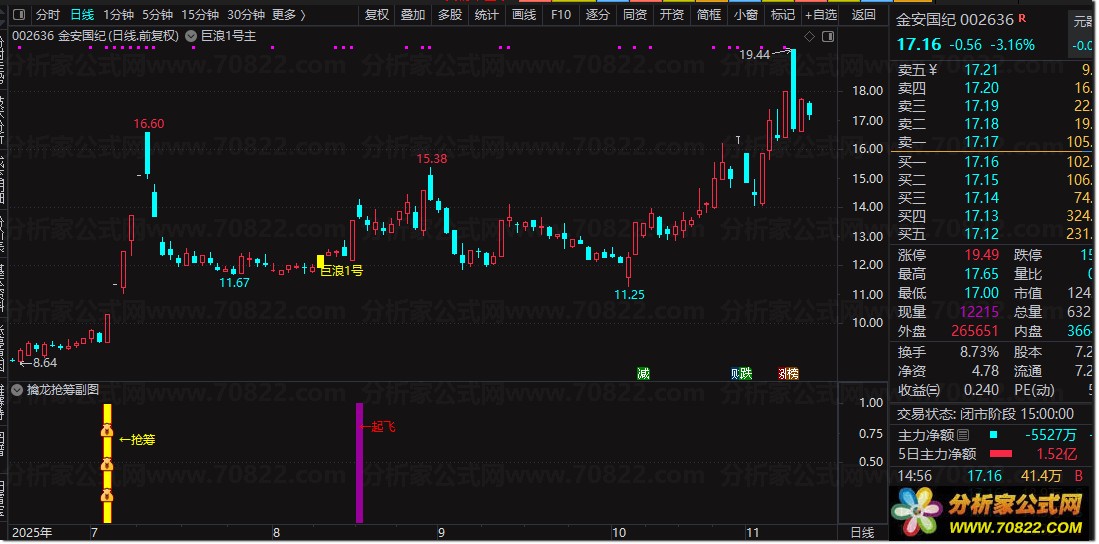The height and width of the screenshot is (544, 1099).
Task: Toggle the right panel icon above the chart
Action: [x=828, y=36]
